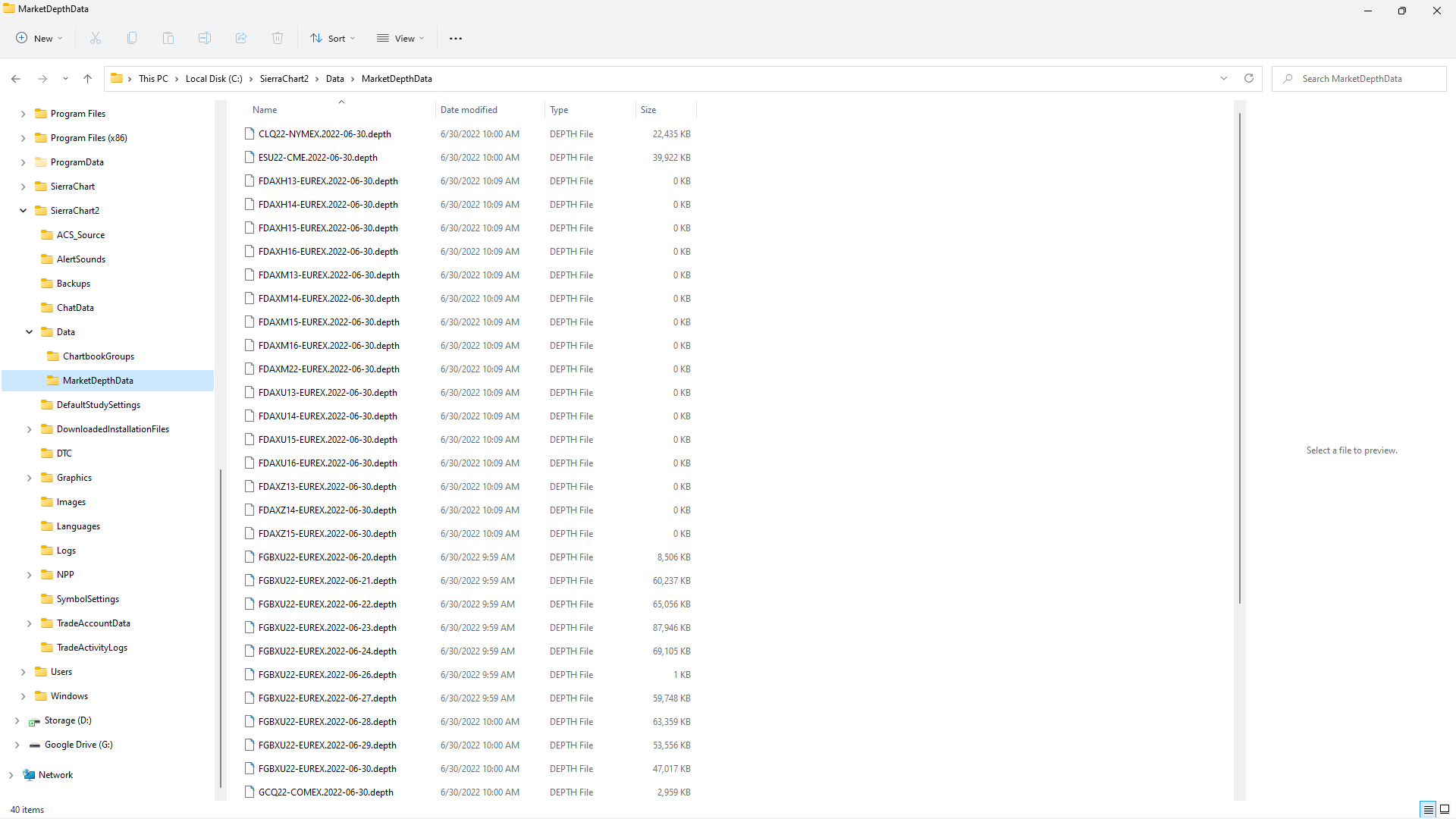Select ESU22-CME.2022-06-30.depth file

[x=318, y=158]
